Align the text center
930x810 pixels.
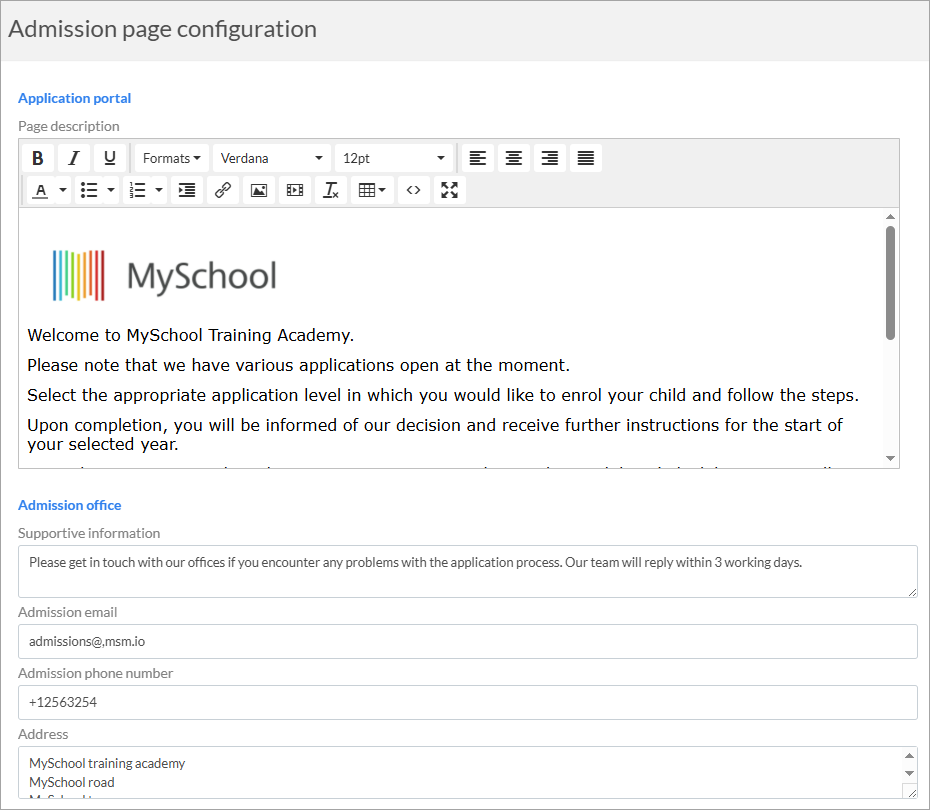tap(513, 157)
